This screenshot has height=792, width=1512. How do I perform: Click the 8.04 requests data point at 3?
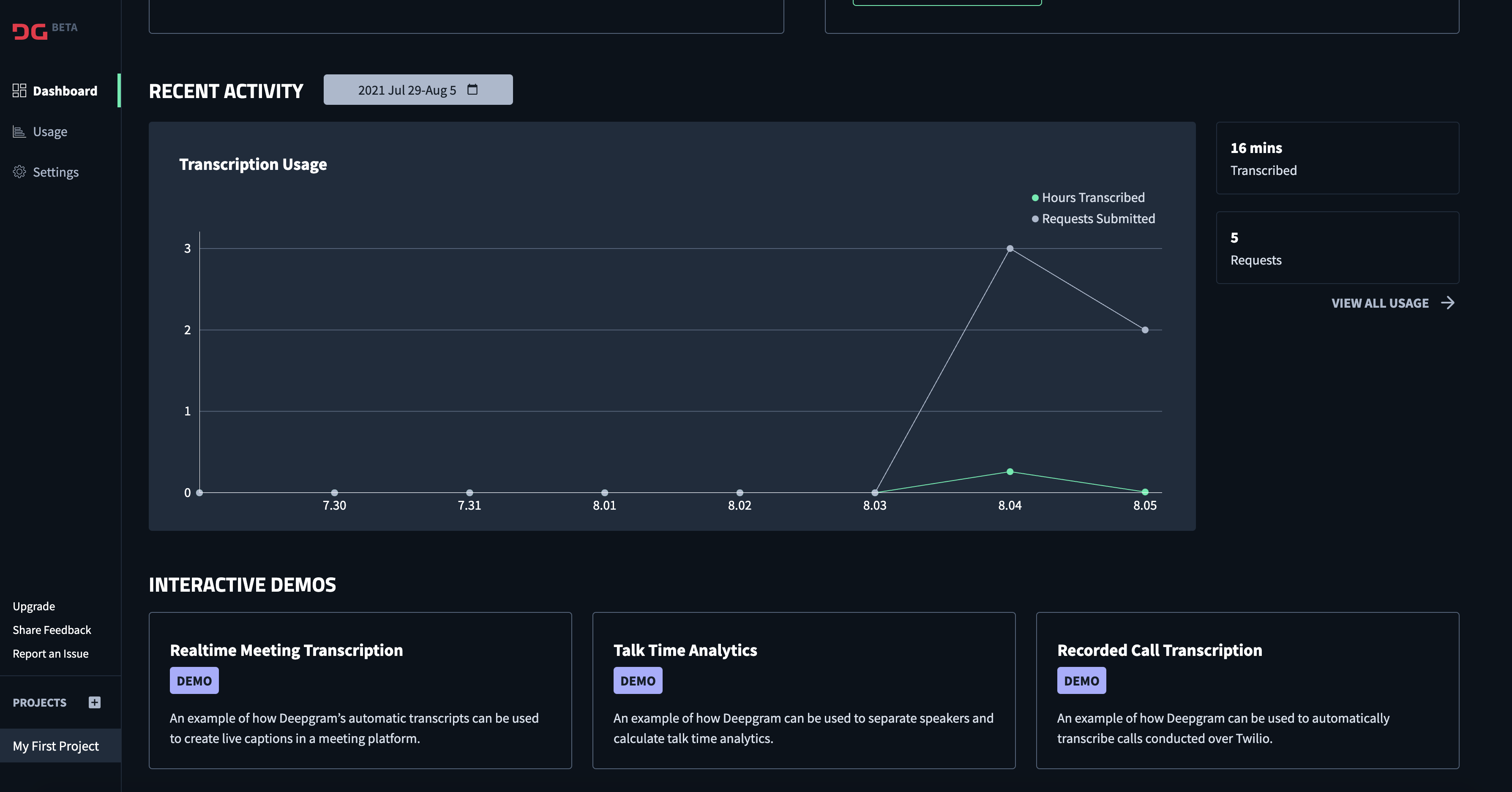(x=1010, y=249)
